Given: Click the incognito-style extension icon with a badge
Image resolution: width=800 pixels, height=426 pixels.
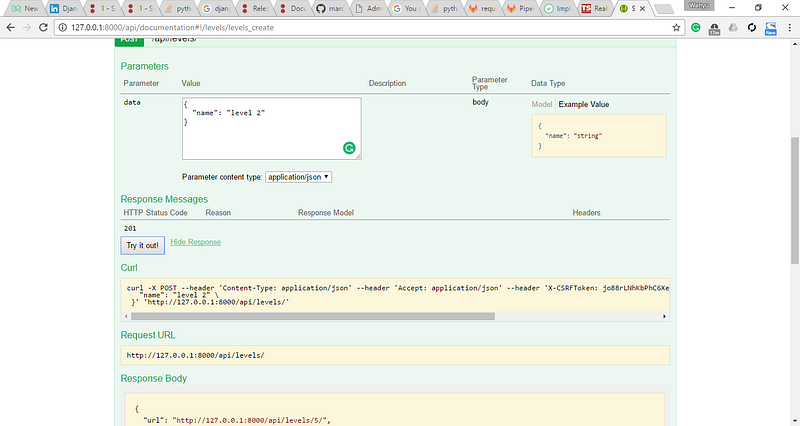Looking at the screenshot, I should [714, 29].
